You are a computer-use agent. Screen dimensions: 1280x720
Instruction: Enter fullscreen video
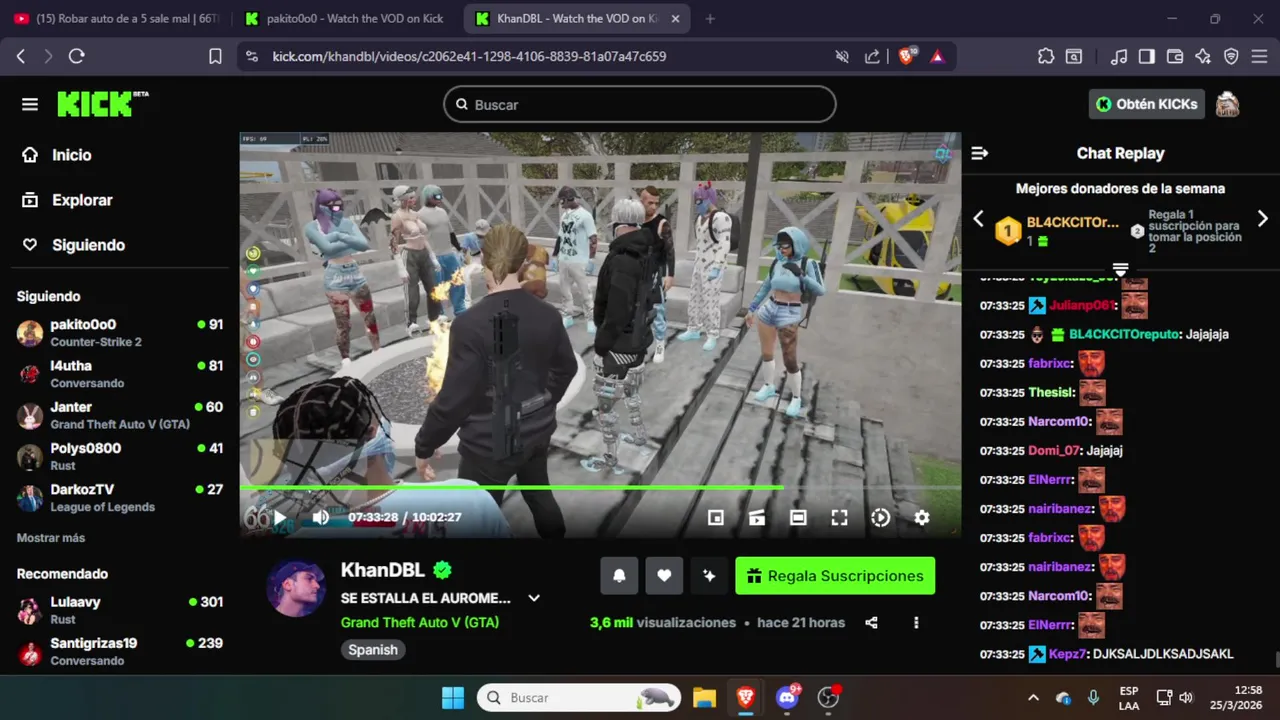(x=839, y=517)
